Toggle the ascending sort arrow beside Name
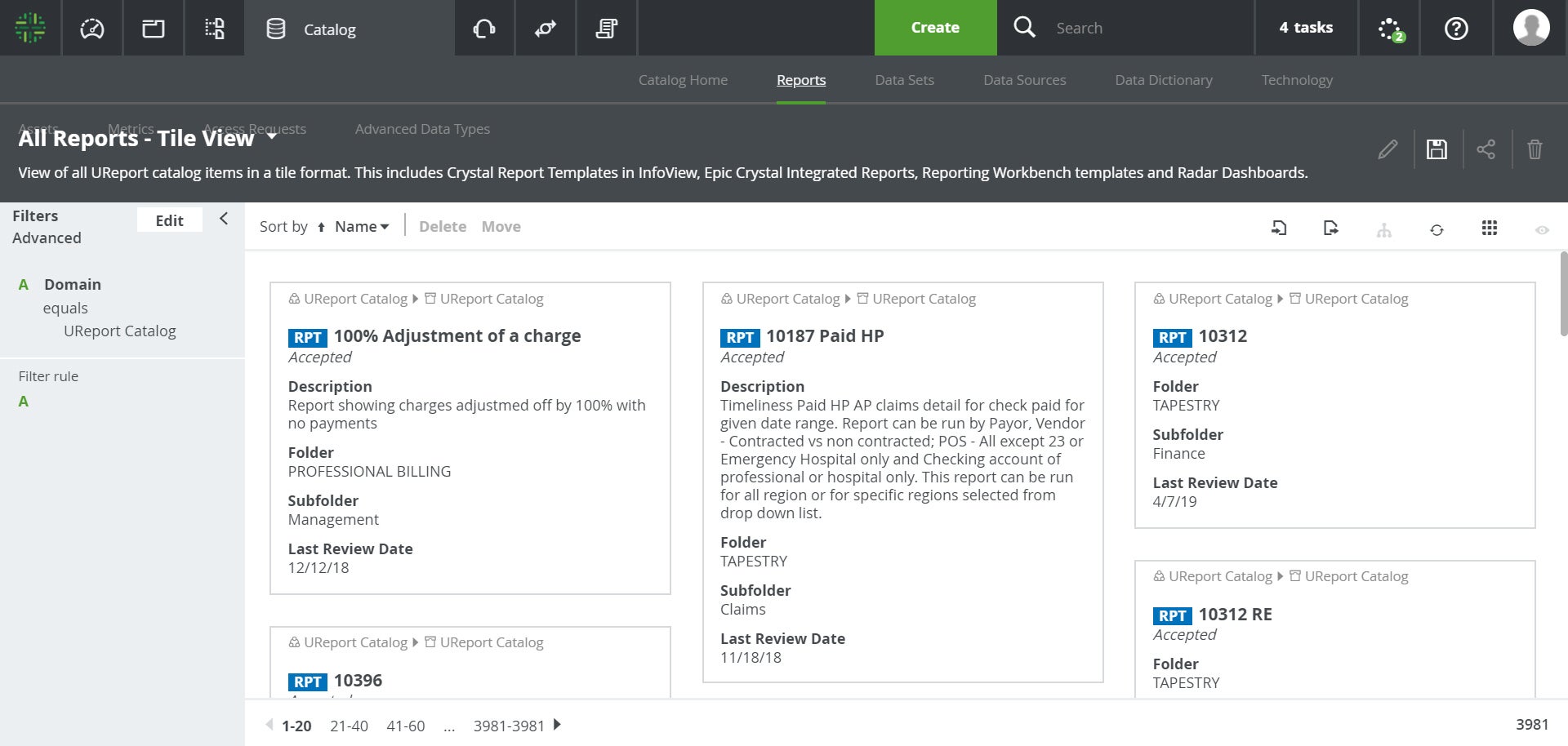The image size is (1568, 746). pos(321,227)
